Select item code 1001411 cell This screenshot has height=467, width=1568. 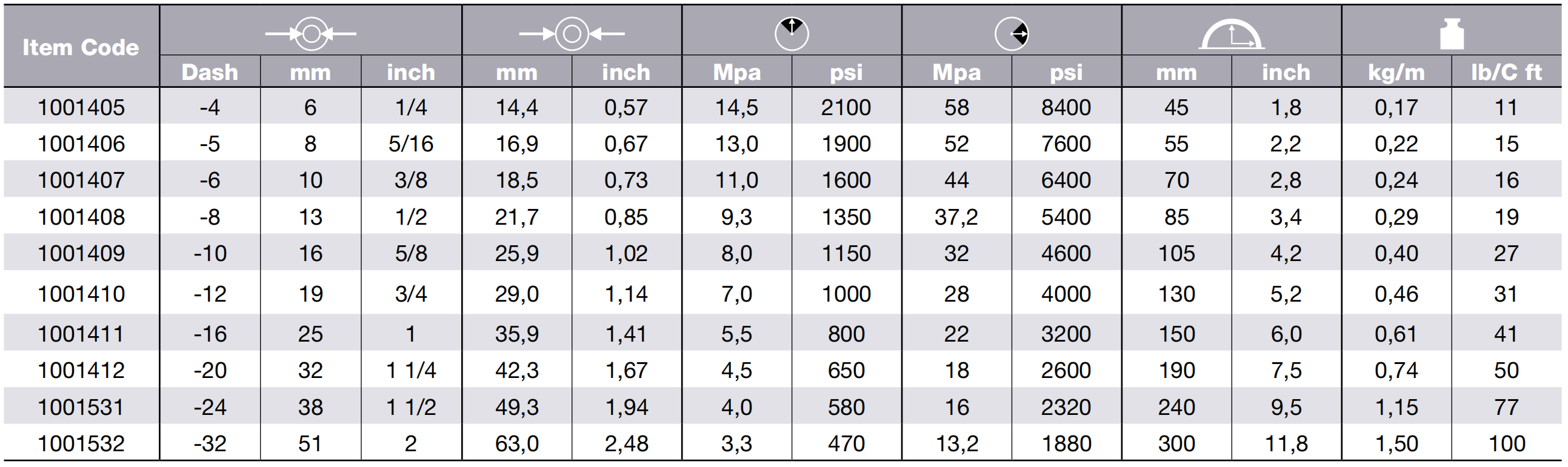tap(81, 334)
